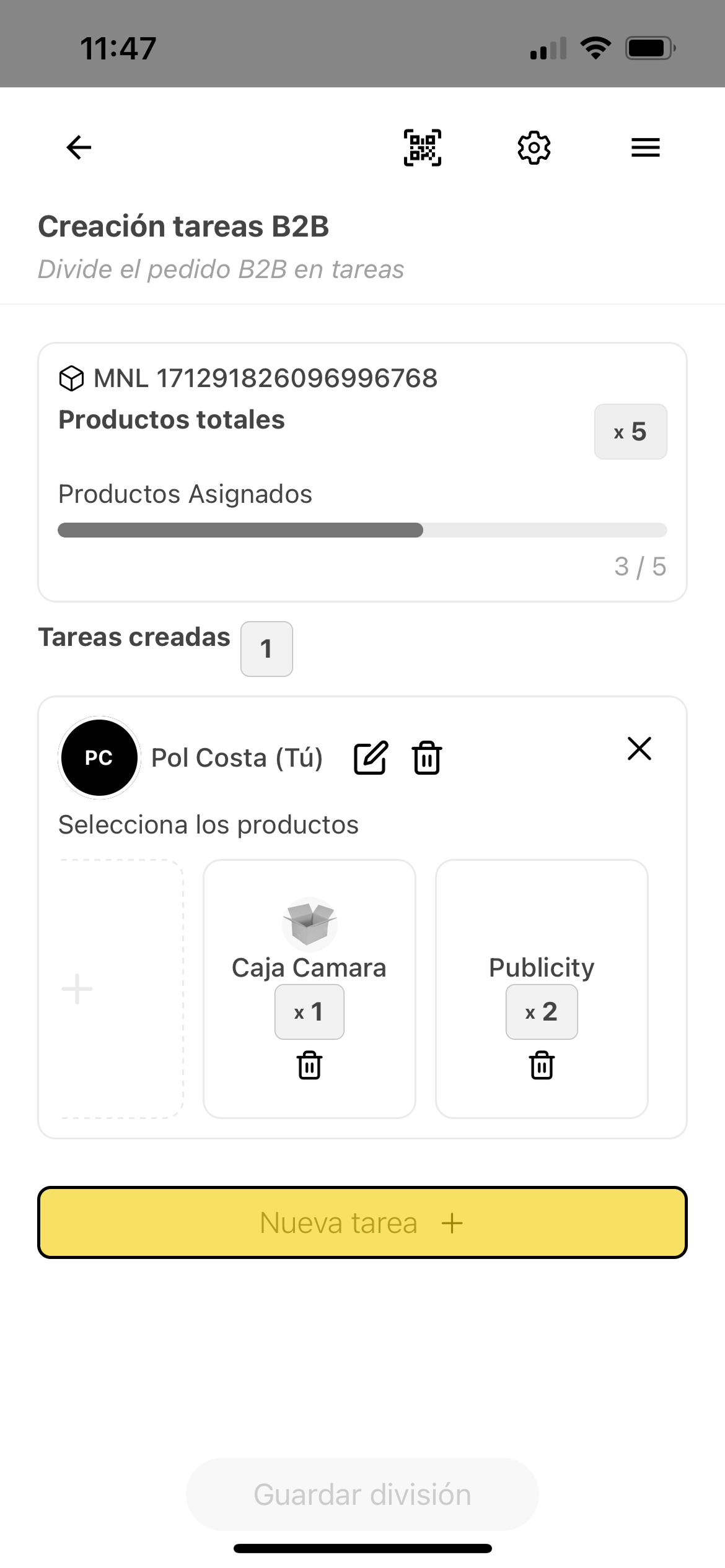
Task: Remove Caja Camara product from task
Action: 309,1065
